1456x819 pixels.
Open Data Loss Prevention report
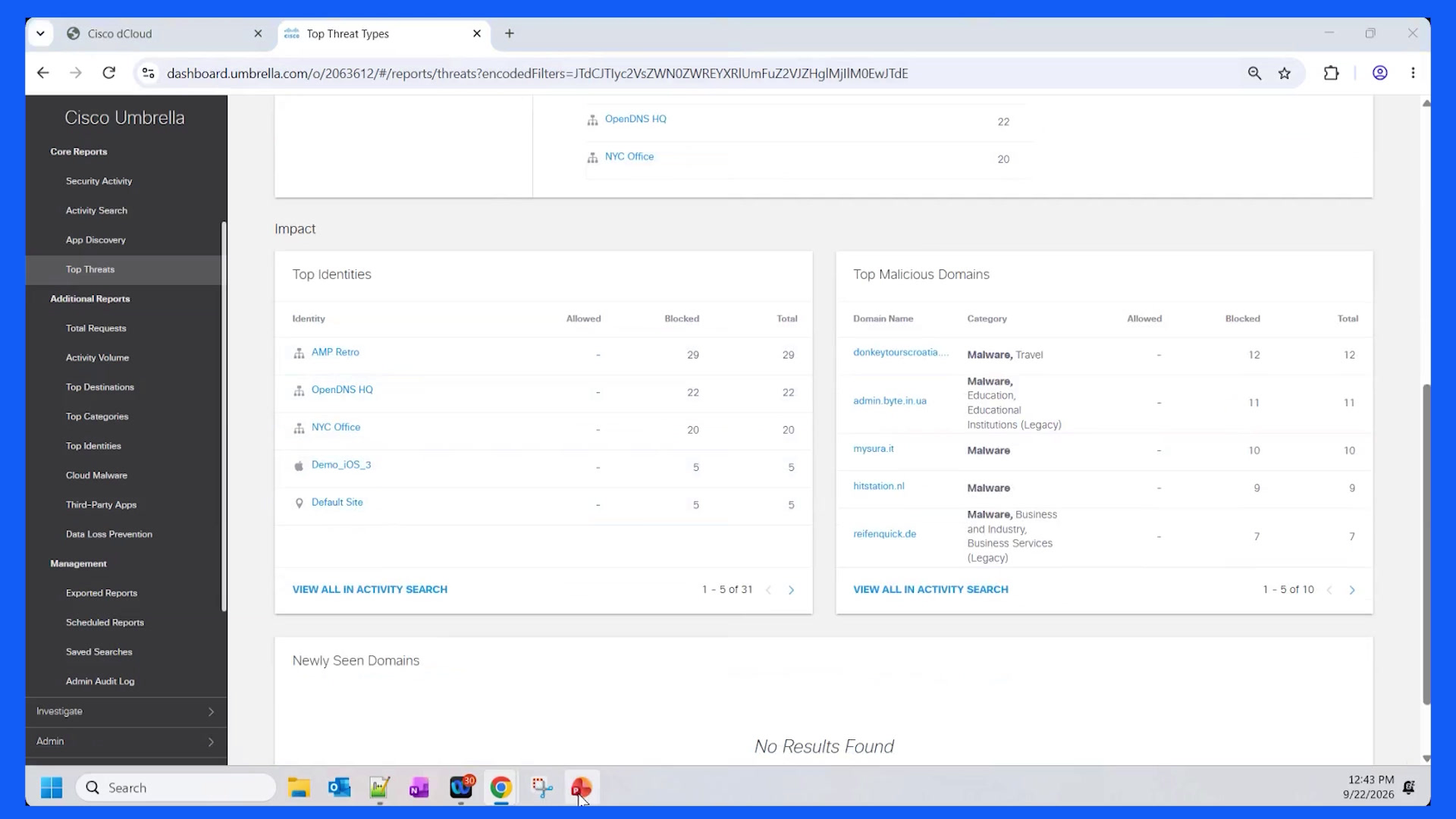pos(109,535)
